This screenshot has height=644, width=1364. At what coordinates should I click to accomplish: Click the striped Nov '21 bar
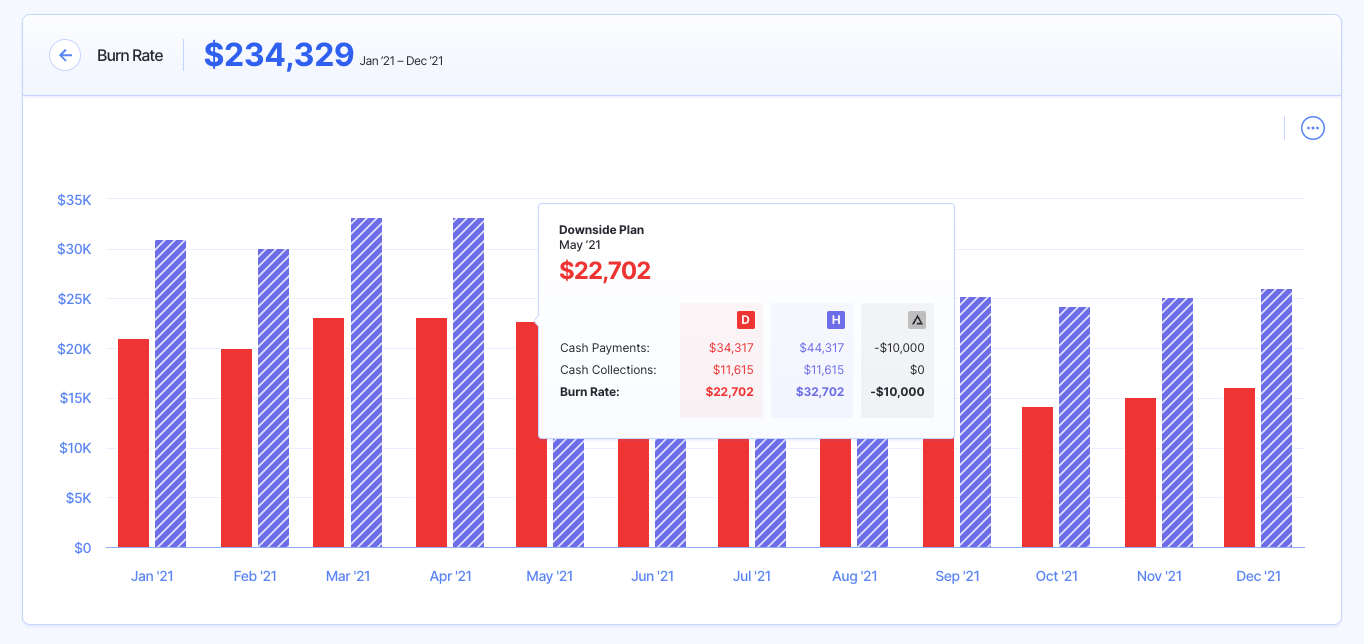1178,422
